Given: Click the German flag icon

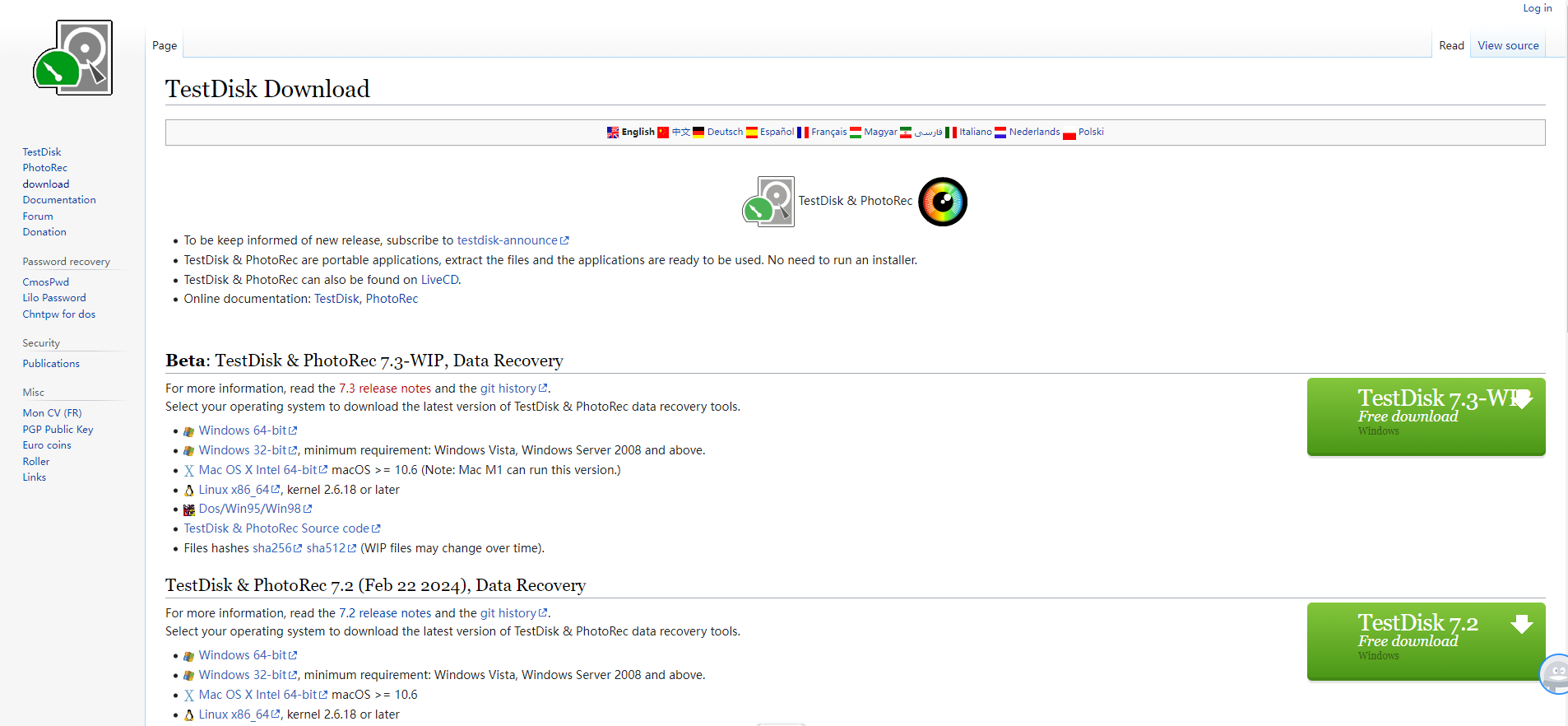Looking at the screenshot, I should (x=698, y=133).
